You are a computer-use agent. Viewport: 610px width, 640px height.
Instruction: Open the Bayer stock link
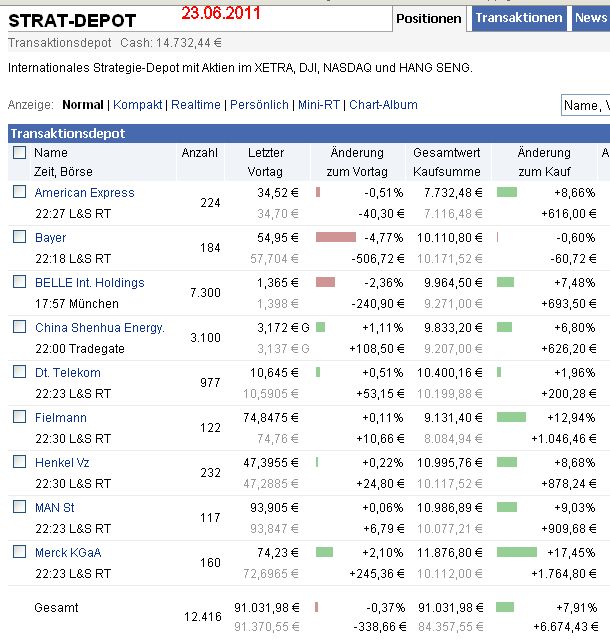pos(50,238)
